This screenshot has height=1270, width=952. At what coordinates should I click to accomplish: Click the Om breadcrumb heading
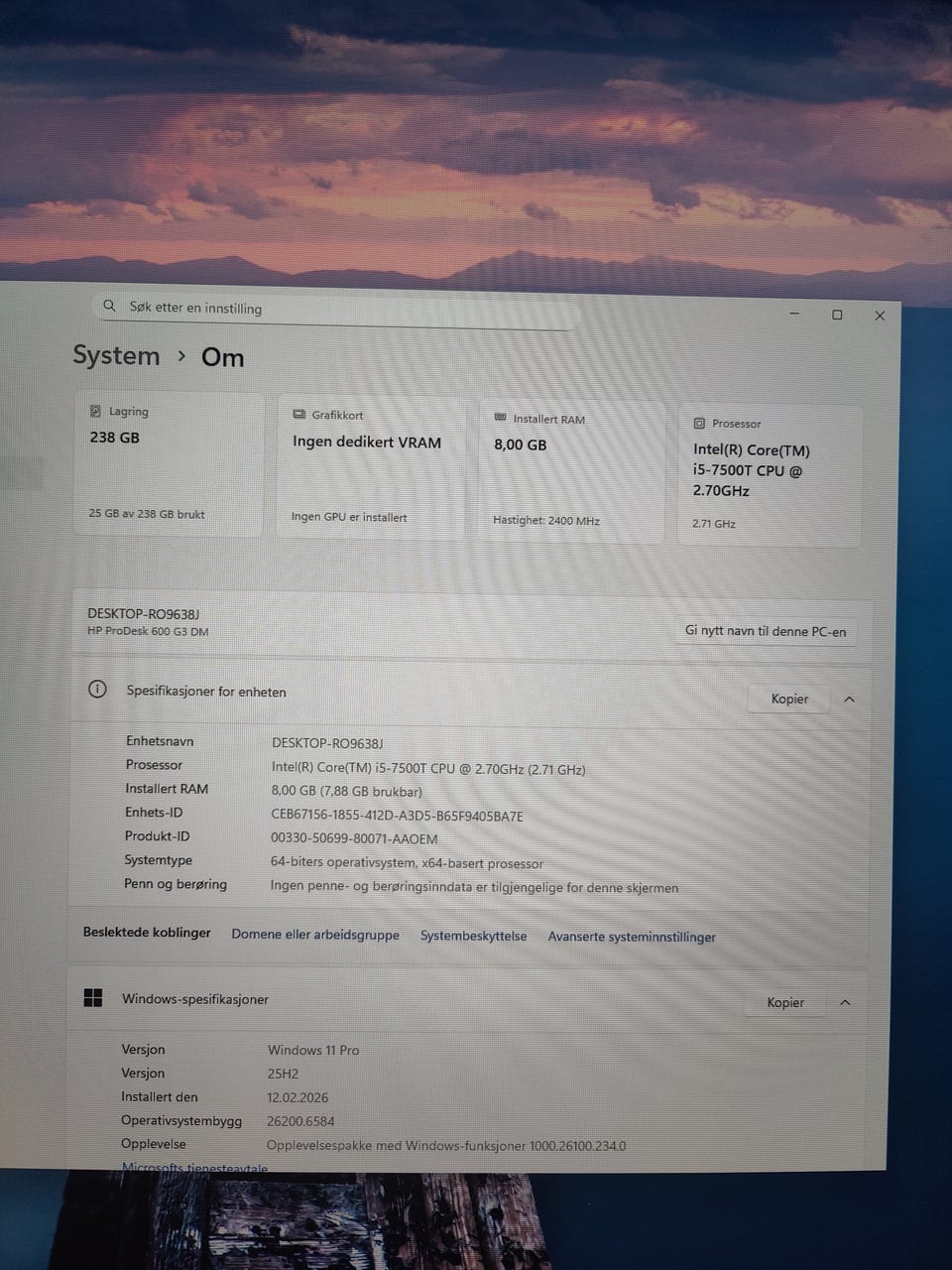click(x=222, y=357)
